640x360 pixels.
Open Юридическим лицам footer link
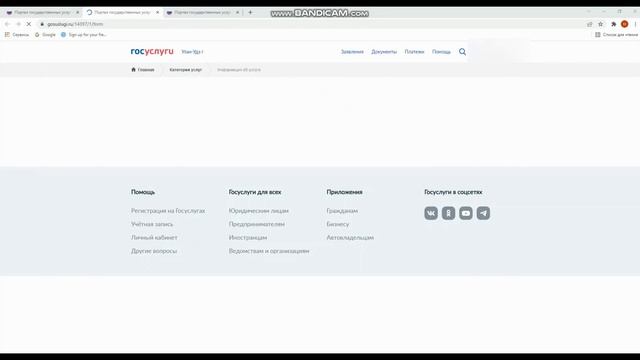[259, 211]
